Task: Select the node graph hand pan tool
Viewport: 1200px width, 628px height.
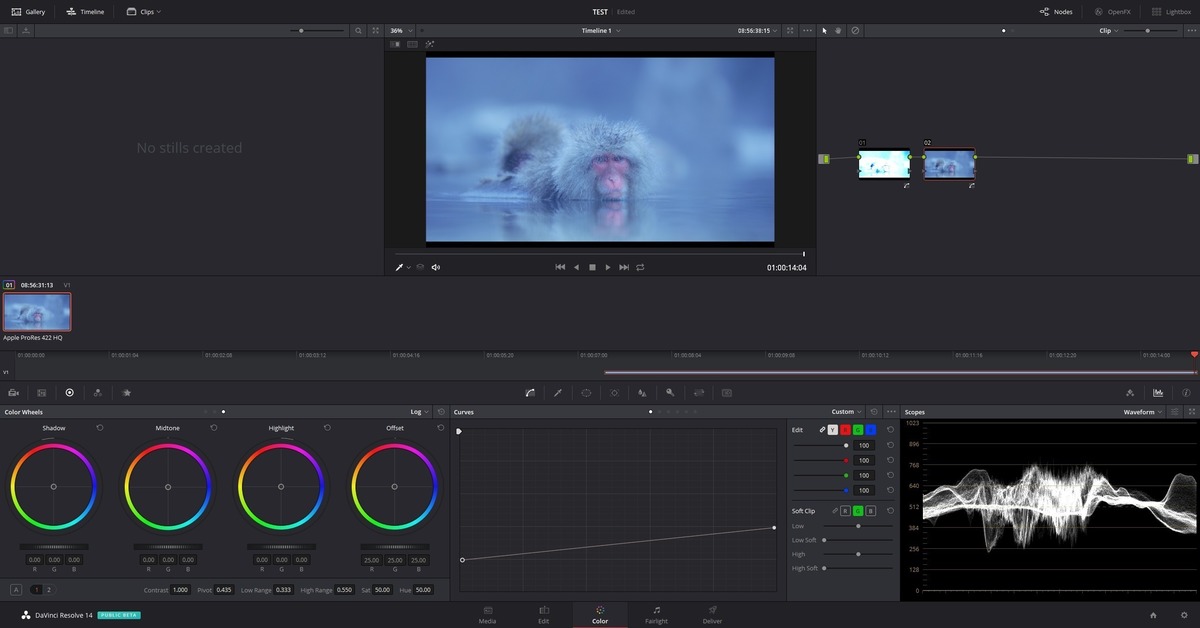Action: (x=839, y=31)
